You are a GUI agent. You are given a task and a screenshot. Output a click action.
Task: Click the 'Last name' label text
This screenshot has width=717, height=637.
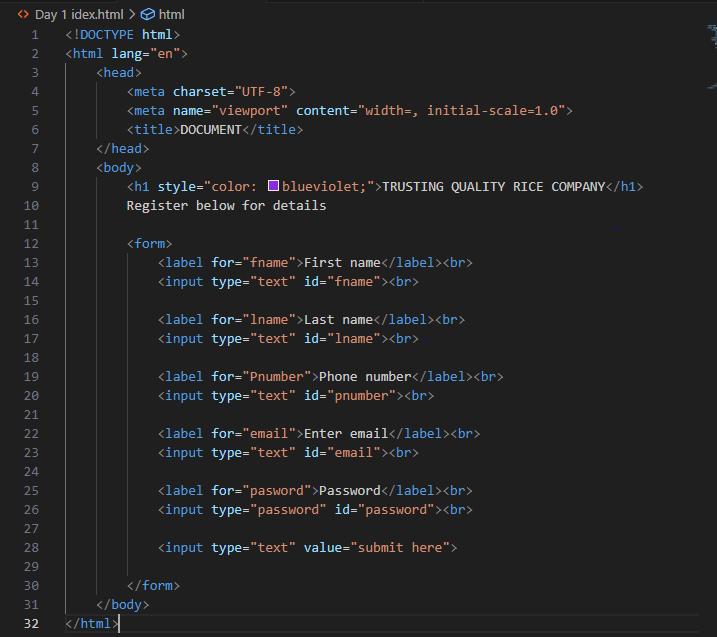coord(338,320)
